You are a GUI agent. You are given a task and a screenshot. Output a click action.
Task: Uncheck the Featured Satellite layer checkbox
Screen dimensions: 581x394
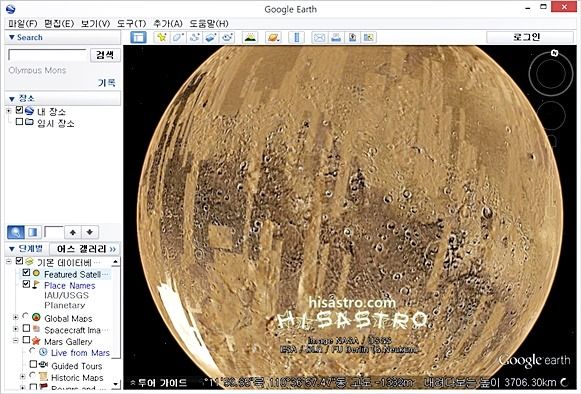pos(26,273)
